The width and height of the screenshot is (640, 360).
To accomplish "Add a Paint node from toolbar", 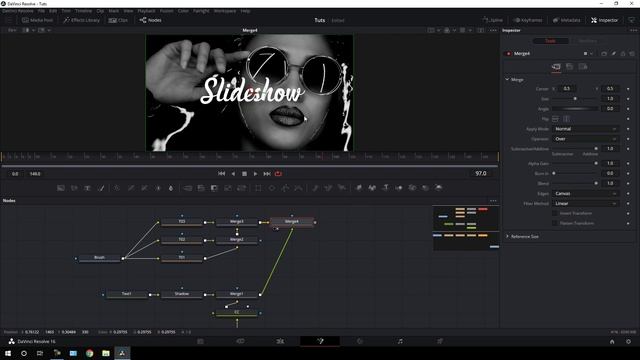I will click(101, 188).
